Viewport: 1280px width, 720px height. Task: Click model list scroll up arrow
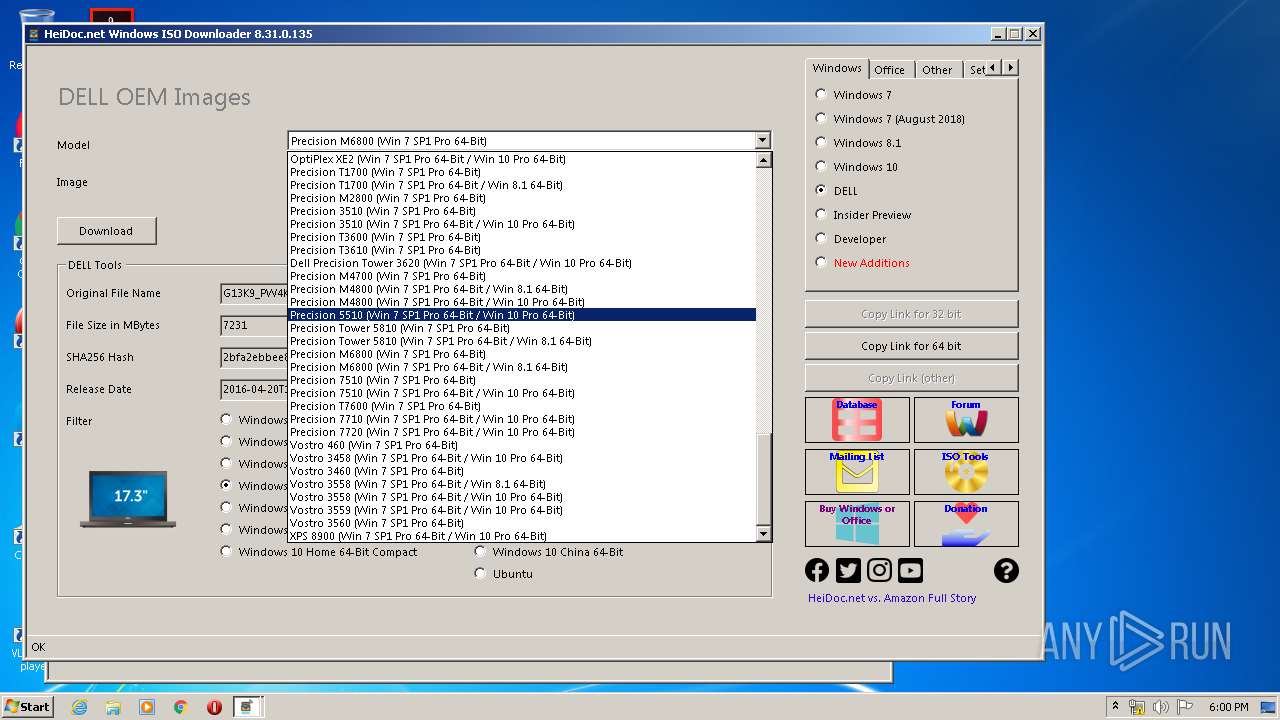tap(764, 160)
